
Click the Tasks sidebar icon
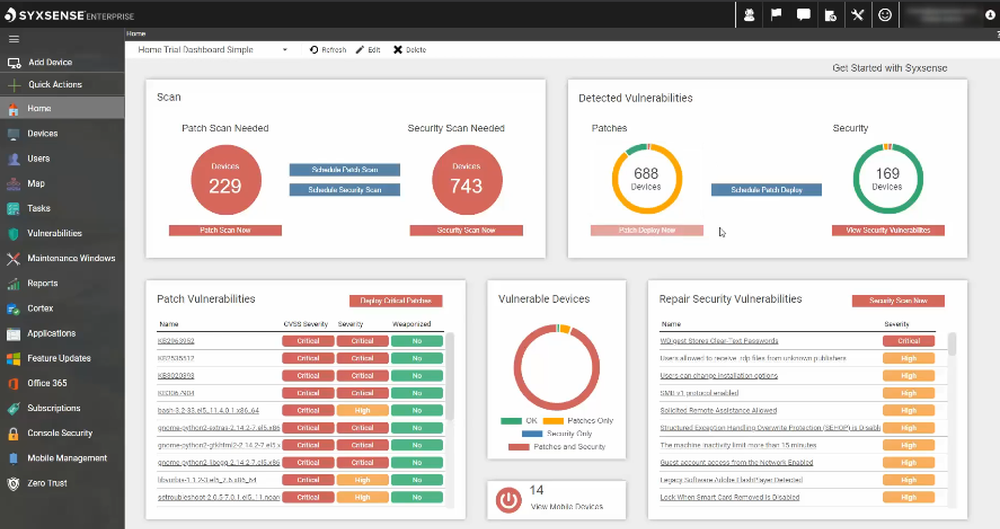click(13, 209)
